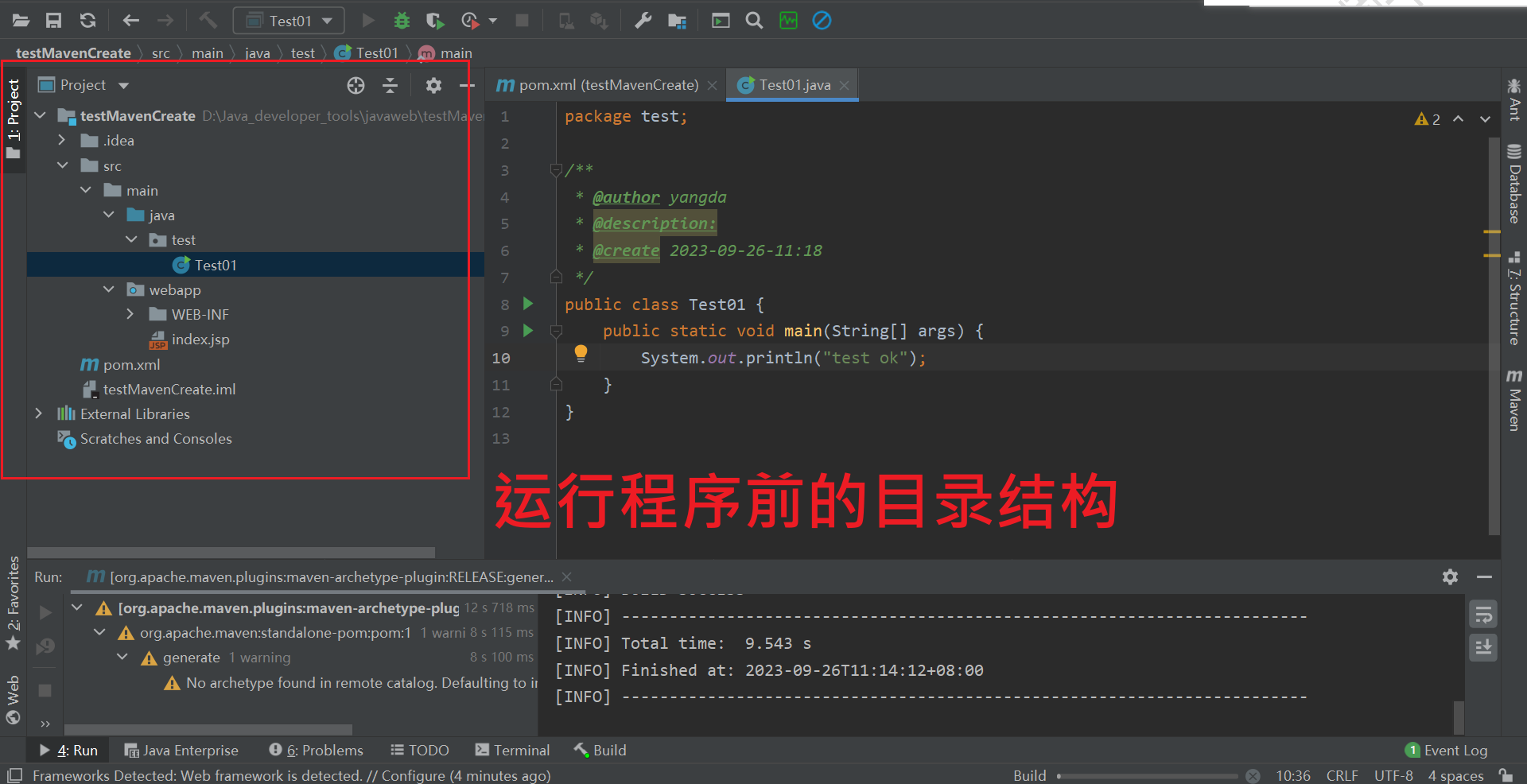Collapse all in the Project panel

390,85
